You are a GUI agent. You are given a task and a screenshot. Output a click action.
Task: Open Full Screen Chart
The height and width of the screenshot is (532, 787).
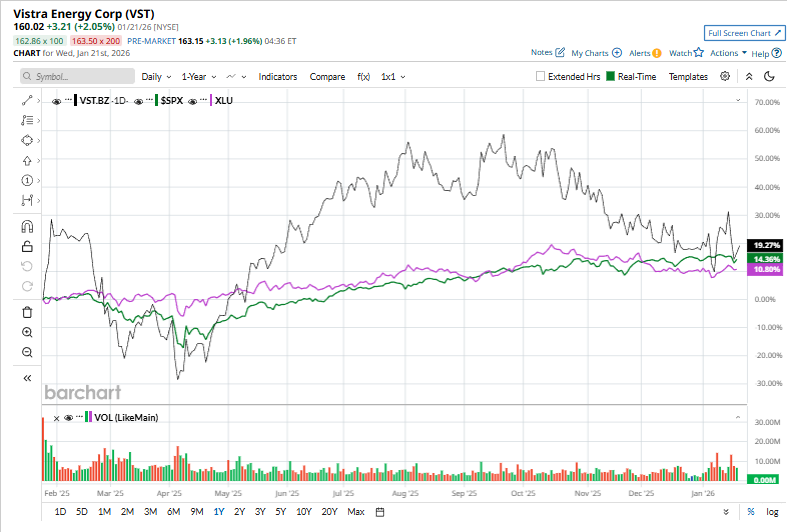(x=744, y=33)
